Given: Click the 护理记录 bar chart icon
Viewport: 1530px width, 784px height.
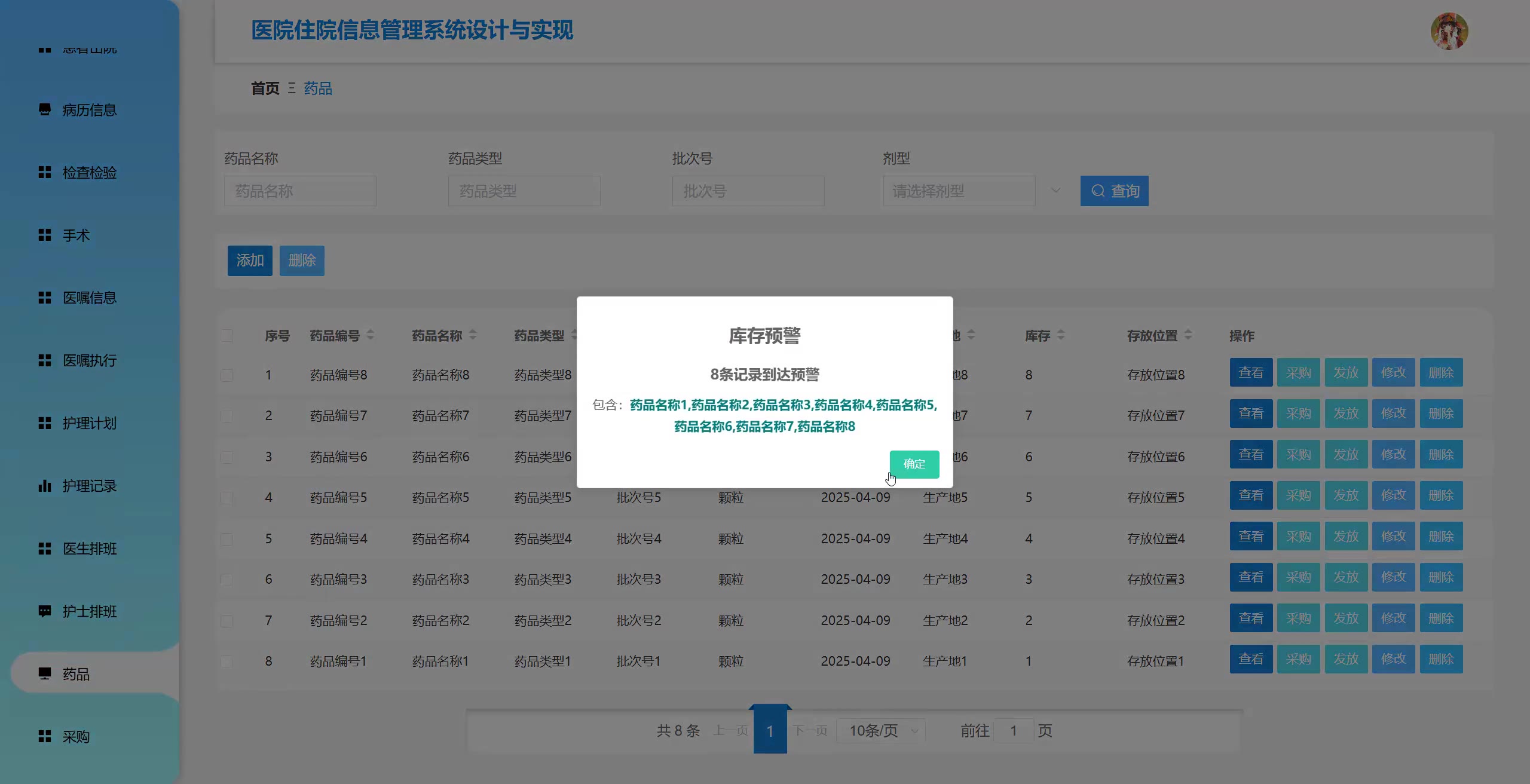Looking at the screenshot, I should pyautogui.click(x=45, y=486).
